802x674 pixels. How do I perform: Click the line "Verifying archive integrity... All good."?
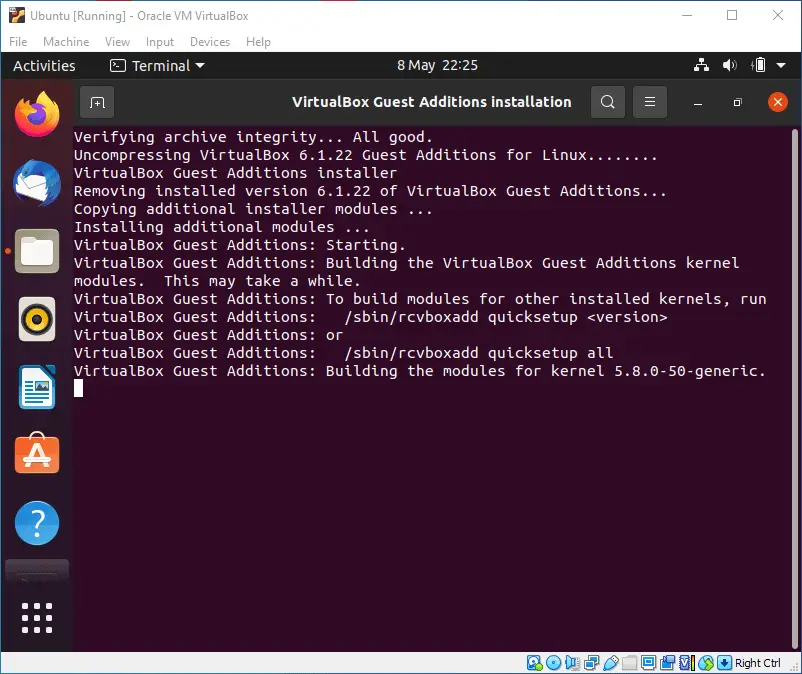[253, 137]
